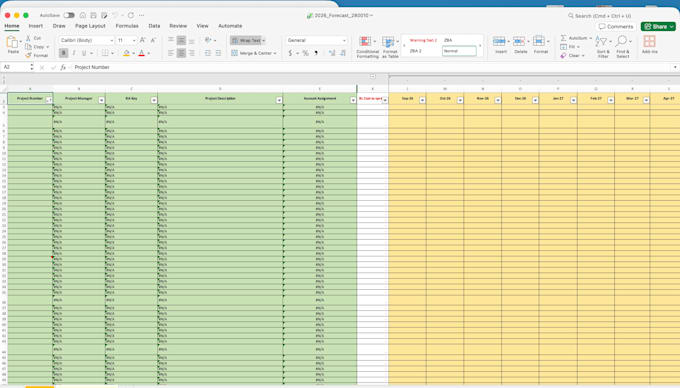Apply Italic formatting
Viewport: 680px width, 388px height.
coord(74,53)
